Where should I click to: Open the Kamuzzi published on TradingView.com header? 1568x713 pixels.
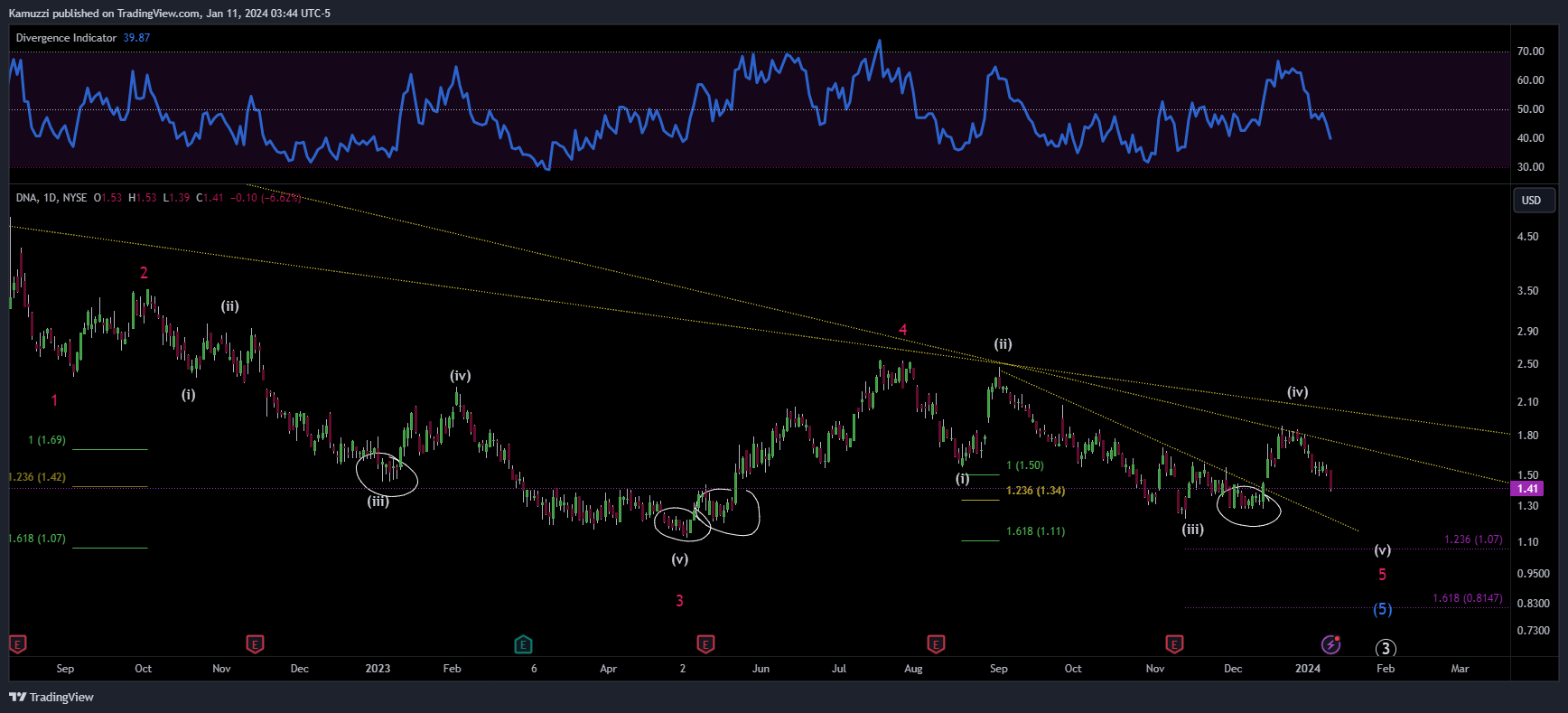point(170,14)
